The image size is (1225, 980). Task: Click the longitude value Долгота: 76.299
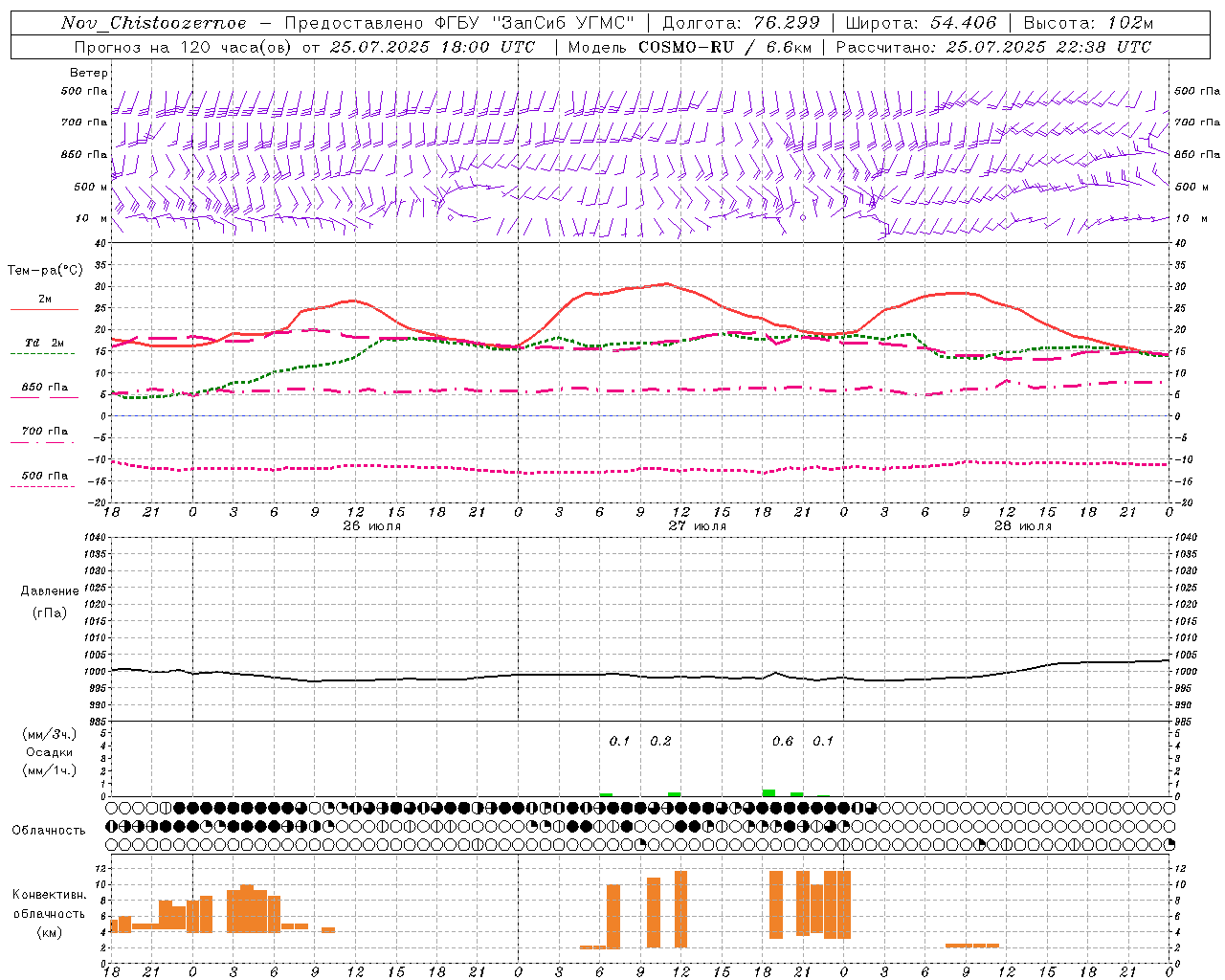pyautogui.click(x=741, y=23)
